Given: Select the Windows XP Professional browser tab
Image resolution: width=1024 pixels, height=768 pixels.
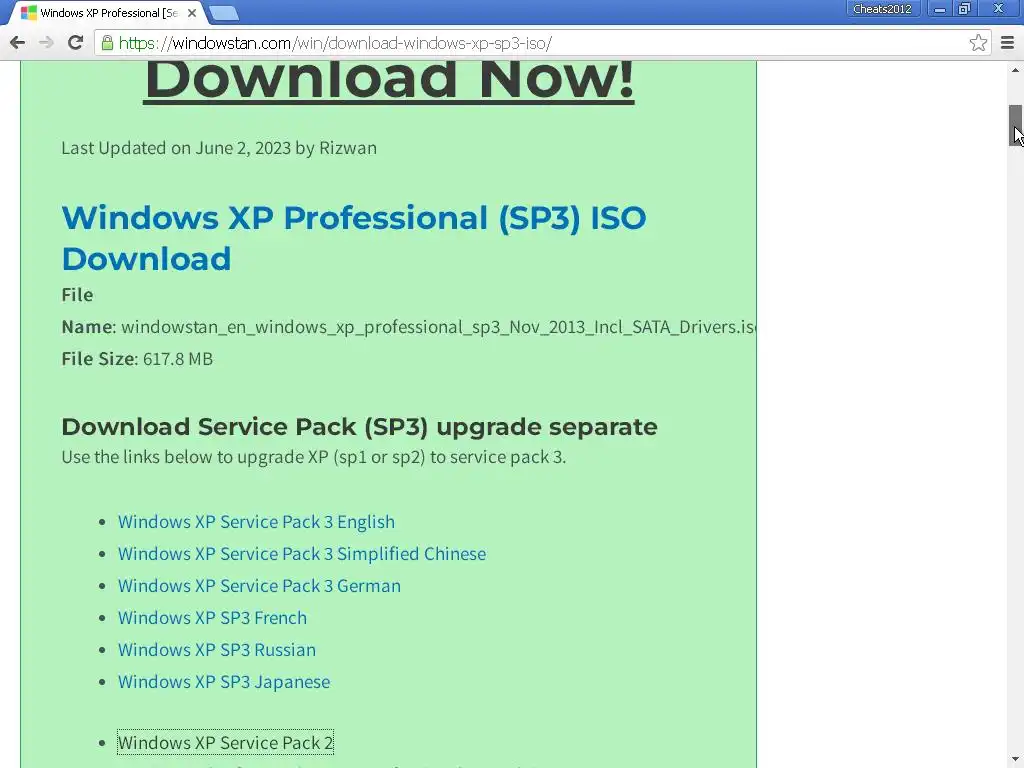Looking at the screenshot, I should point(108,13).
